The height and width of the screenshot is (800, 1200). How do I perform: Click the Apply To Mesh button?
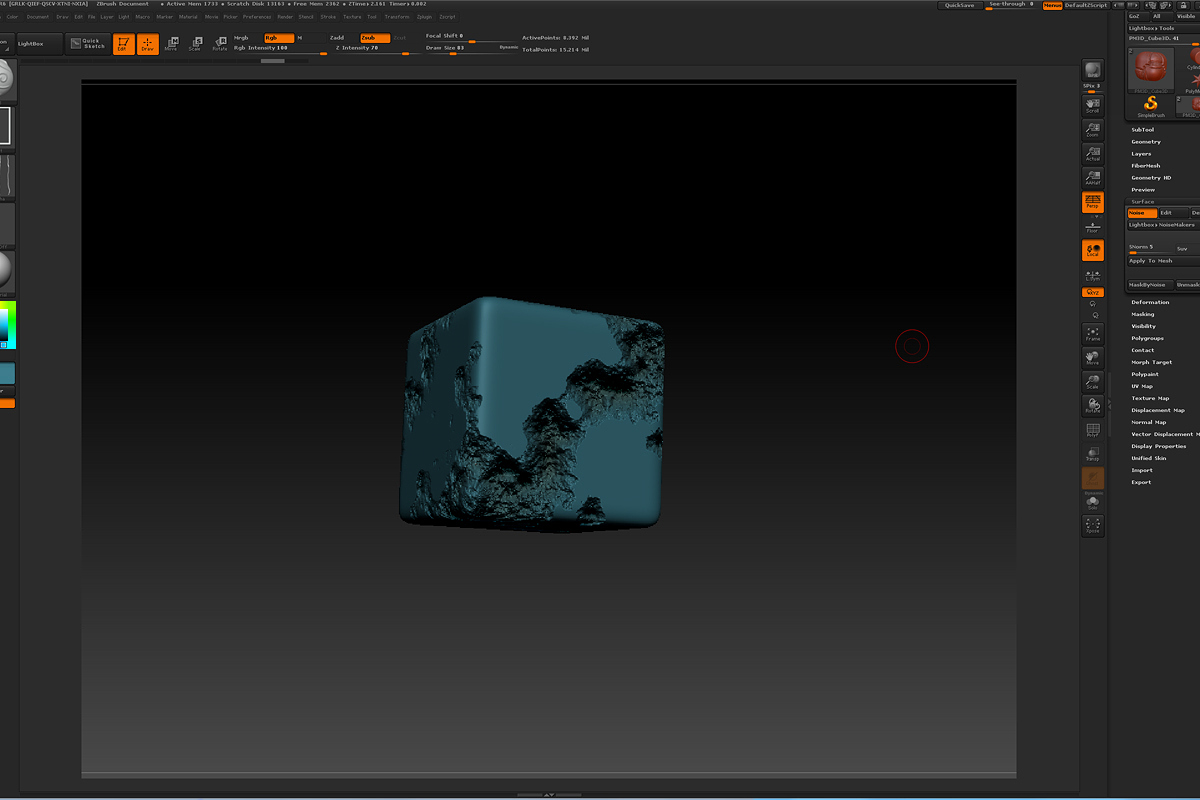1150,261
